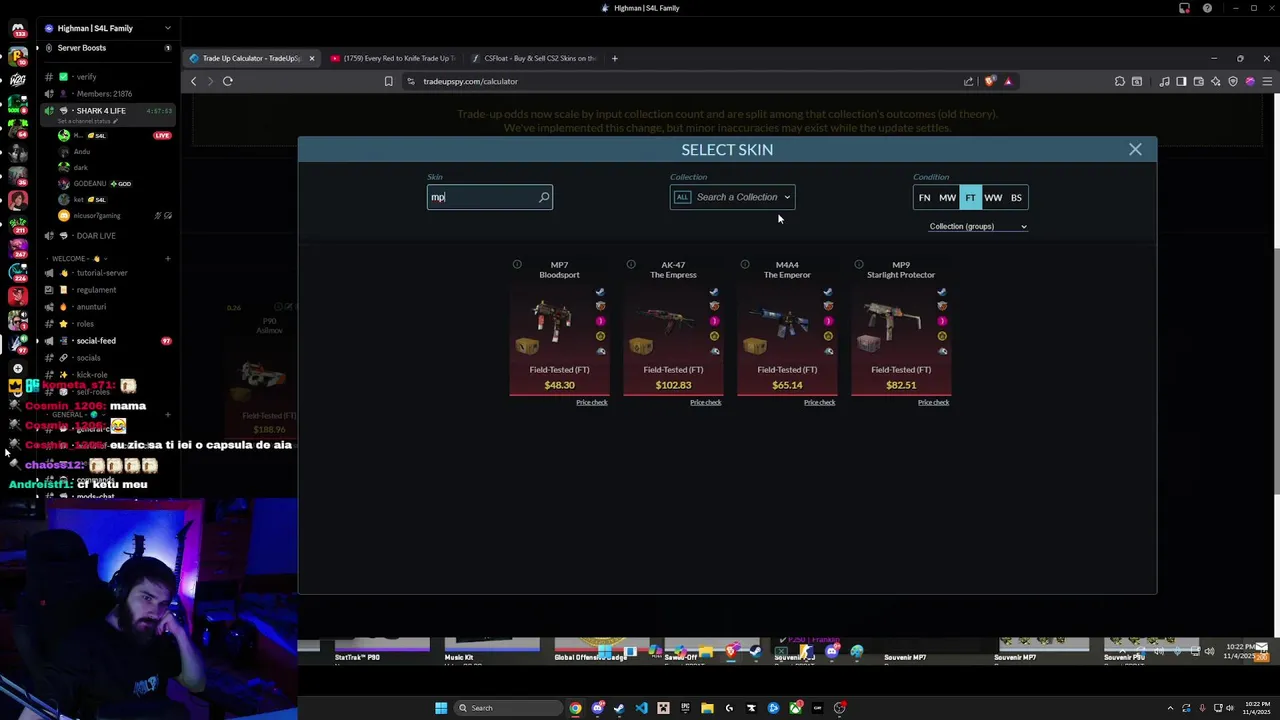Click Steam market icon on MP7 Bloodsport card

pos(600,292)
